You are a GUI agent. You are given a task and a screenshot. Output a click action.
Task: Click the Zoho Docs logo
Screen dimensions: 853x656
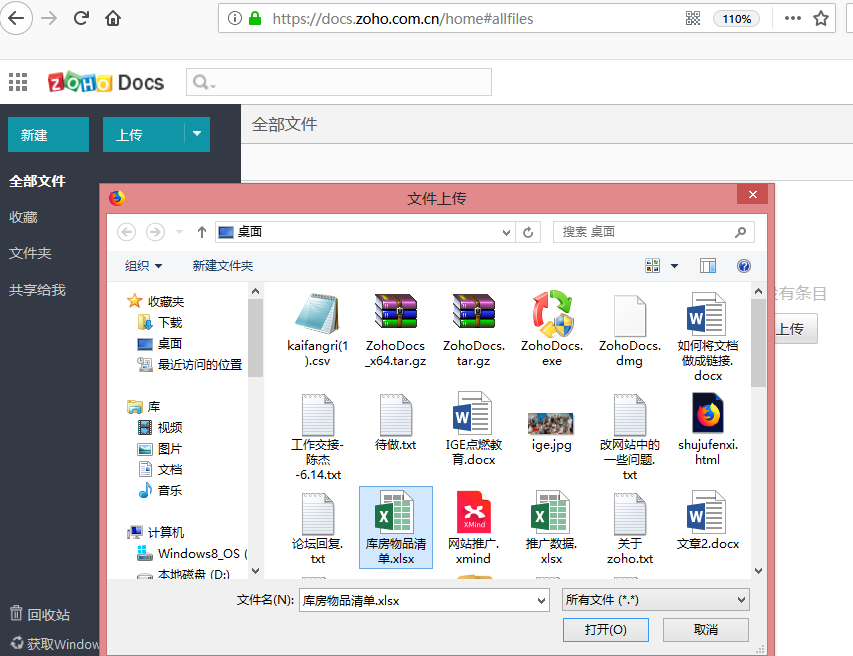(107, 83)
